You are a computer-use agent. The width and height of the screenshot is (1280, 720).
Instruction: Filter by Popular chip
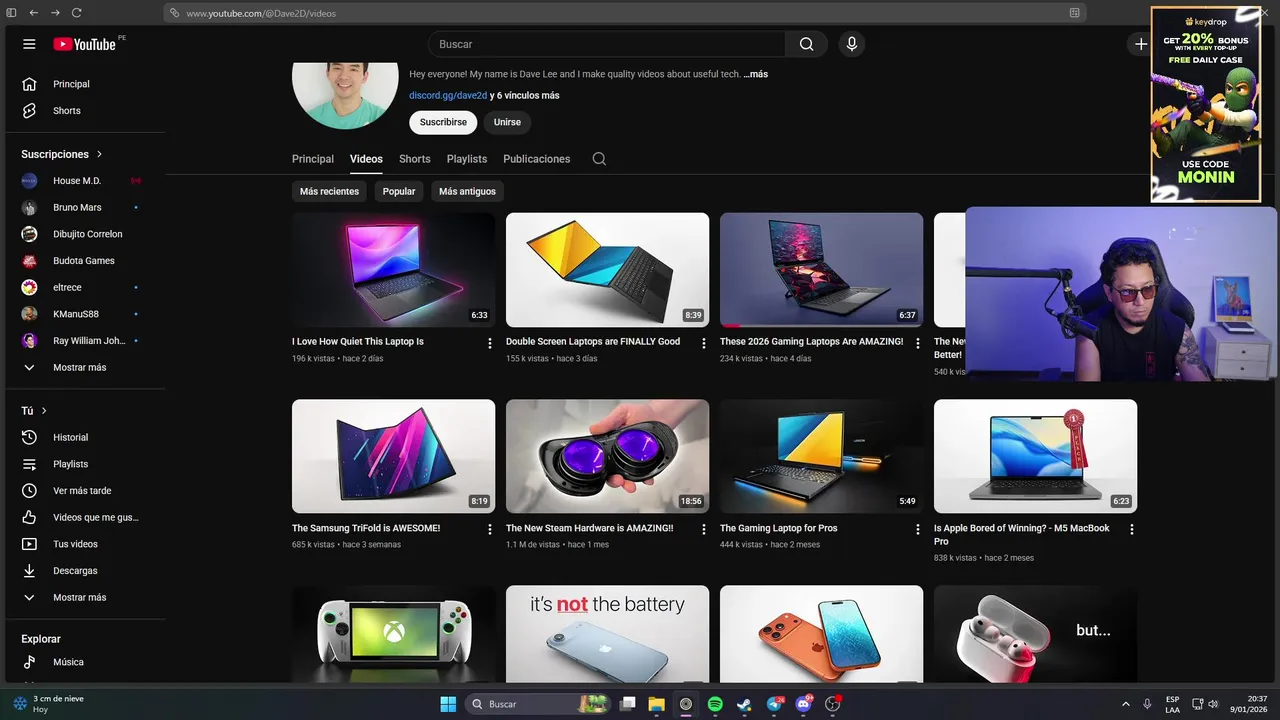(399, 191)
